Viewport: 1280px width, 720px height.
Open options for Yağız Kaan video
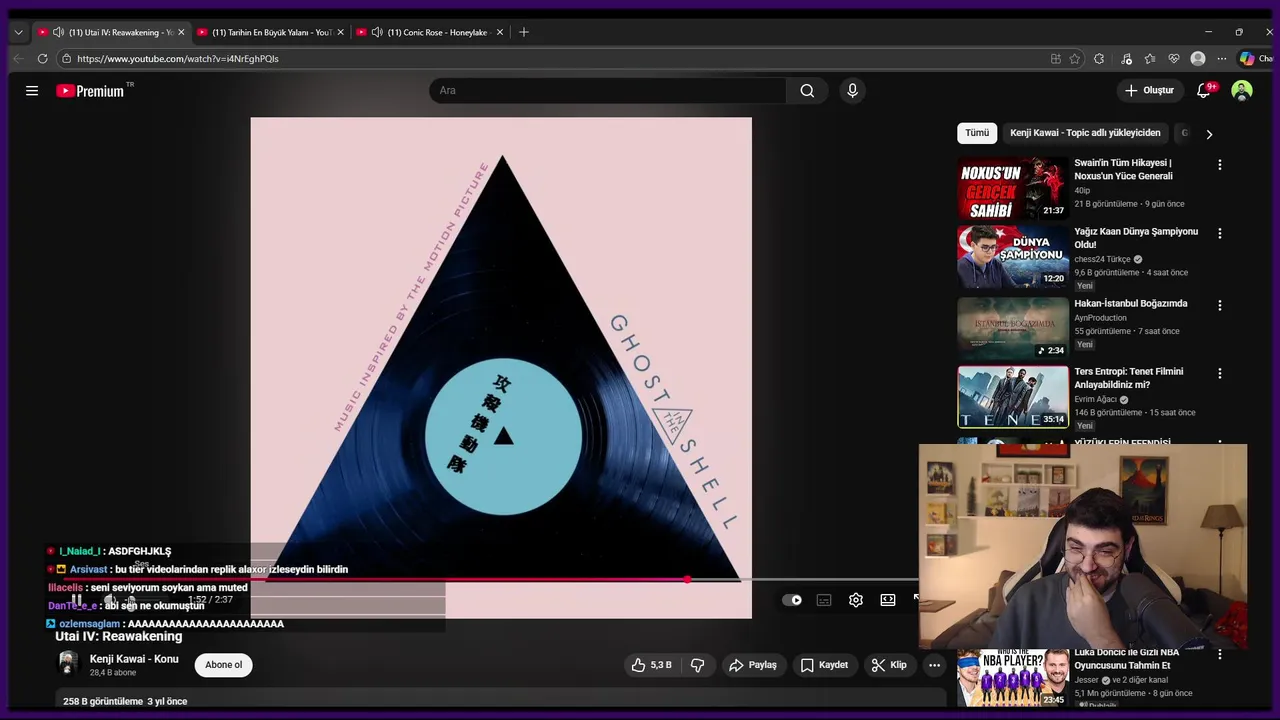click(1219, 233)
